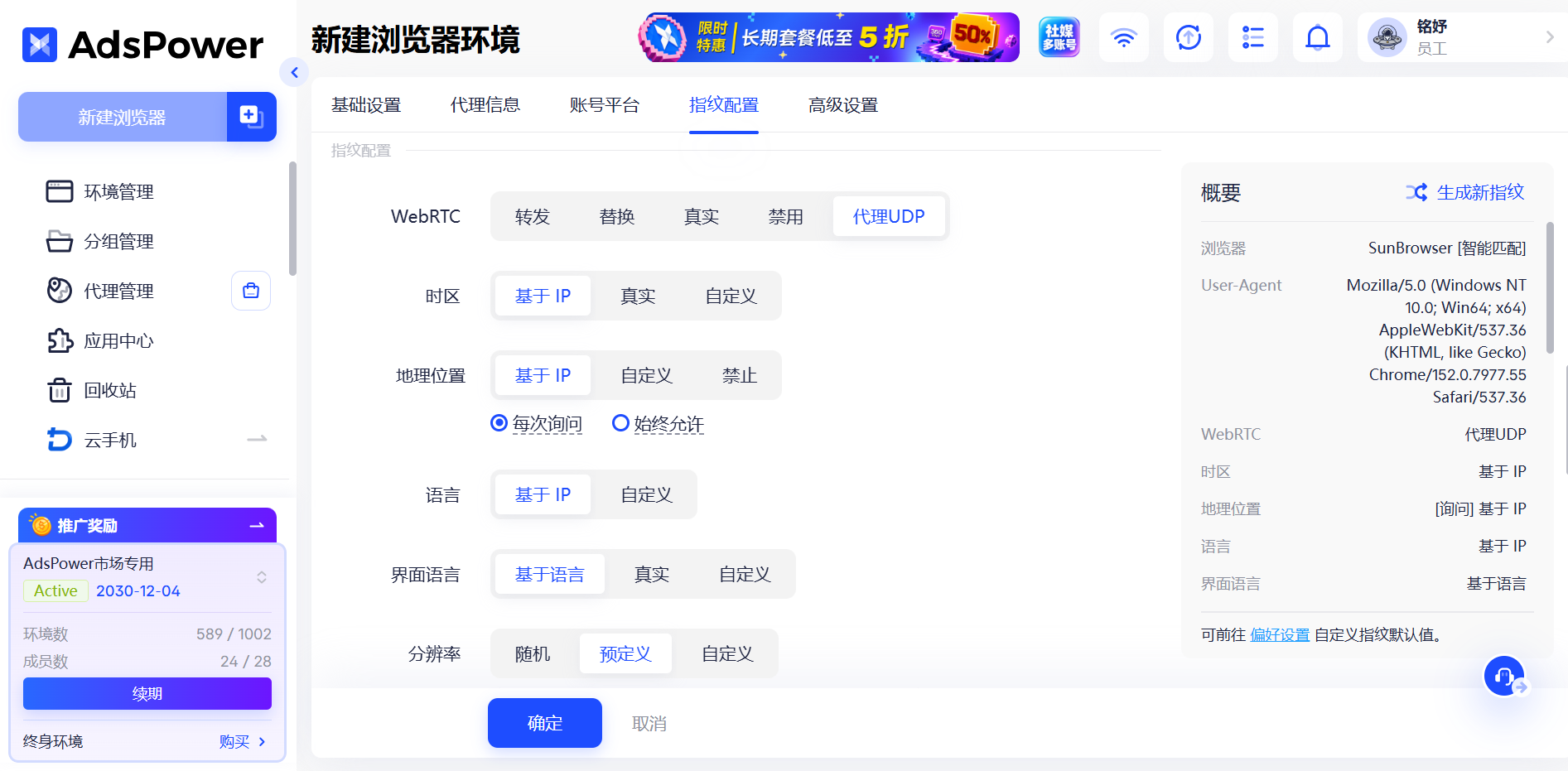Open notifications bell
The width and height of the screenshot is (1568, 771).
[x=1318, y=37]
